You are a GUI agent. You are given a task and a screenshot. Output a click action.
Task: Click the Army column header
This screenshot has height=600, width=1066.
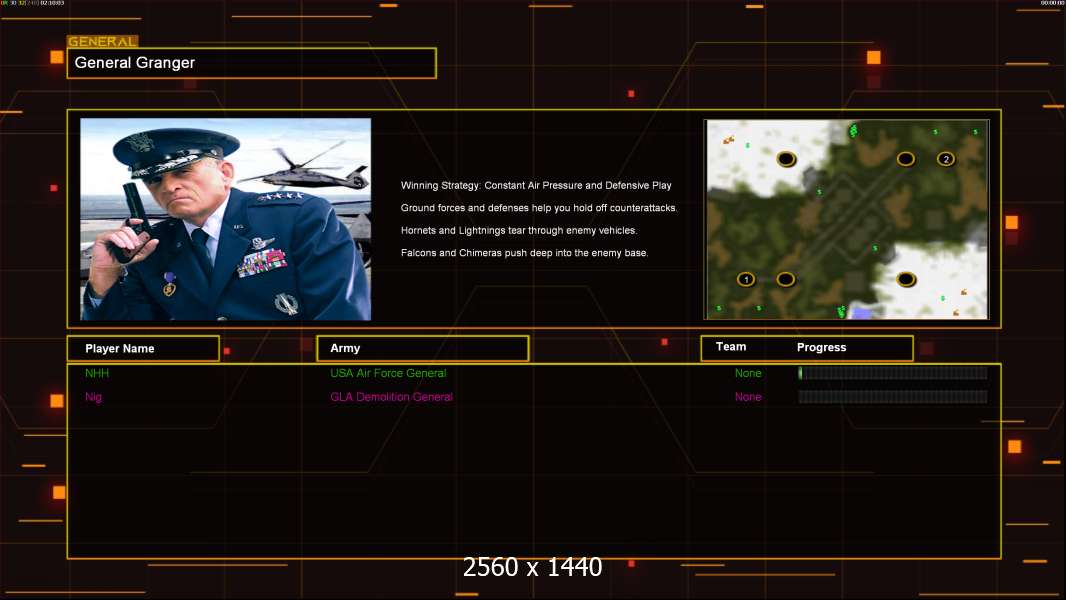(x=422, y=348)
